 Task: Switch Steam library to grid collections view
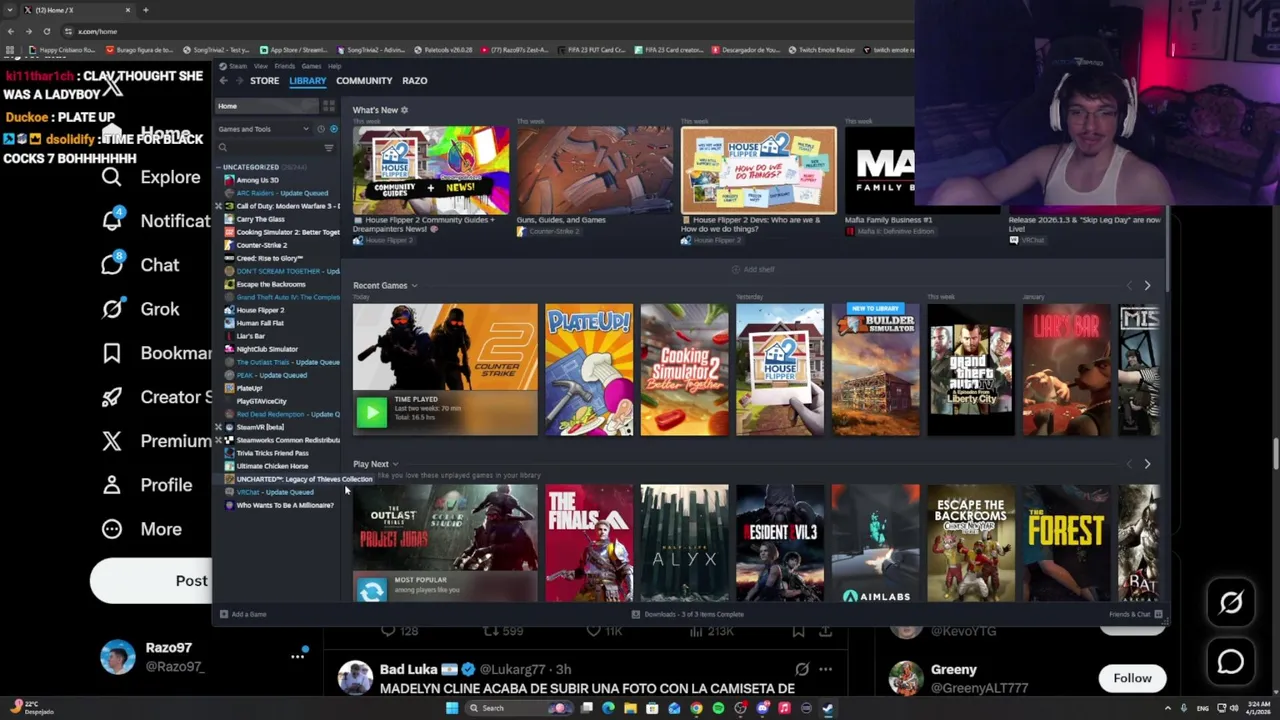coord(329,105)
